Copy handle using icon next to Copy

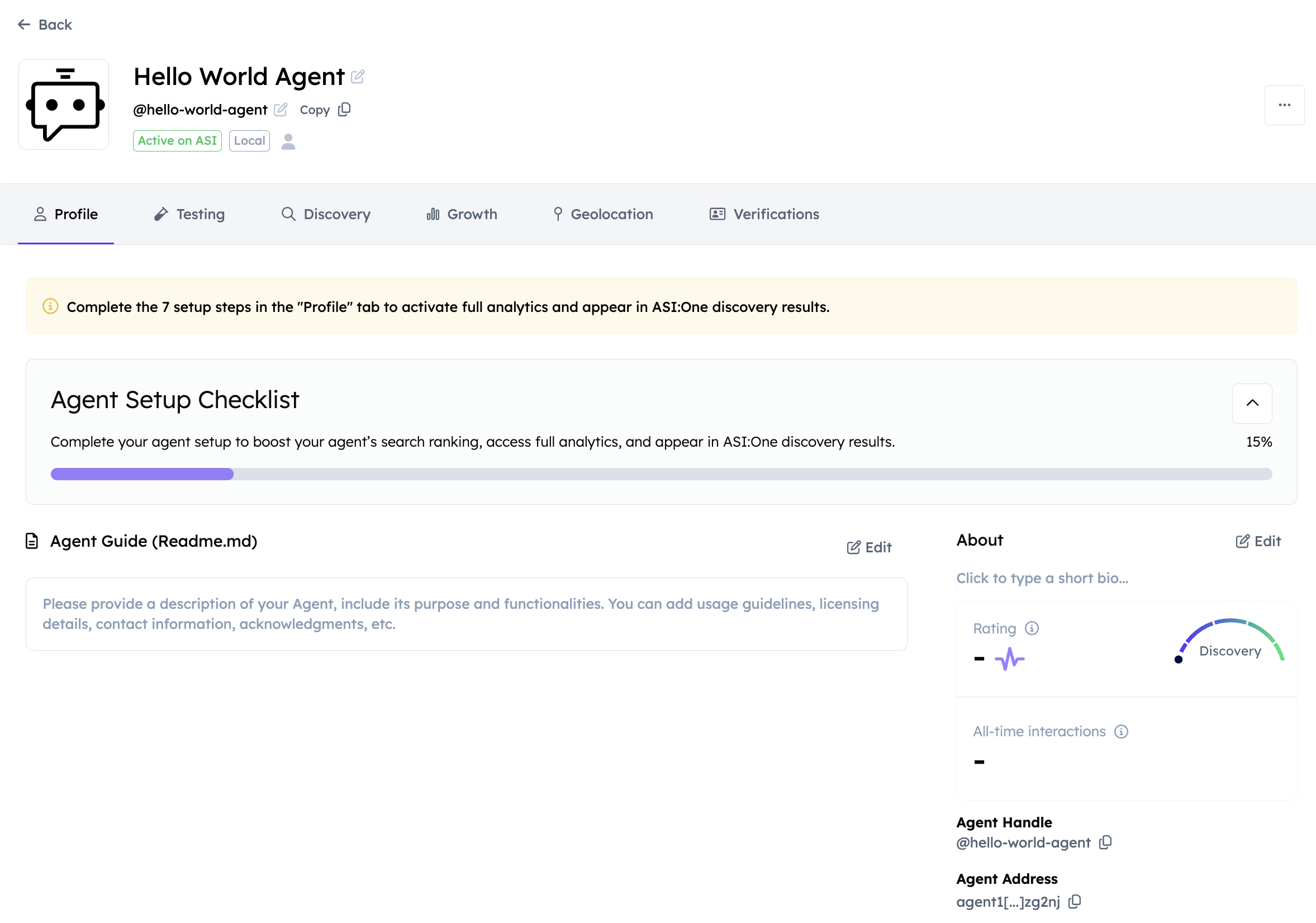344,110
